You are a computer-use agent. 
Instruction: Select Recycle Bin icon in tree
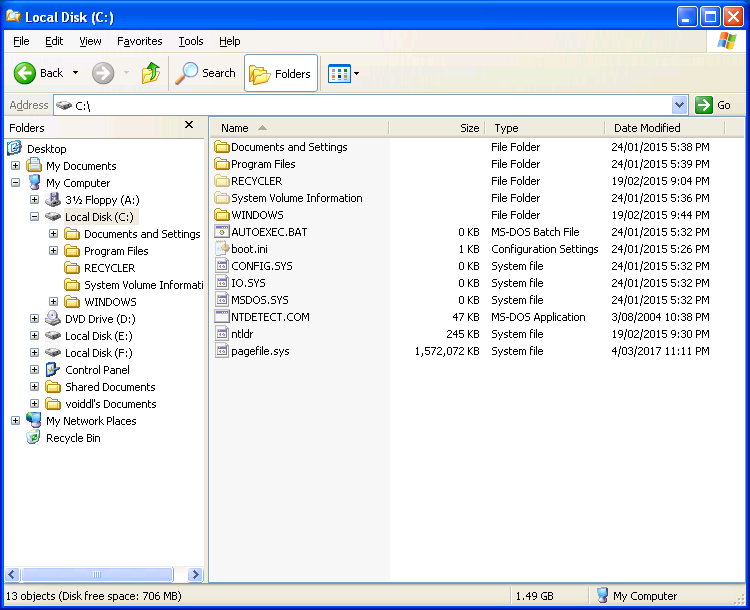point(33,438)
